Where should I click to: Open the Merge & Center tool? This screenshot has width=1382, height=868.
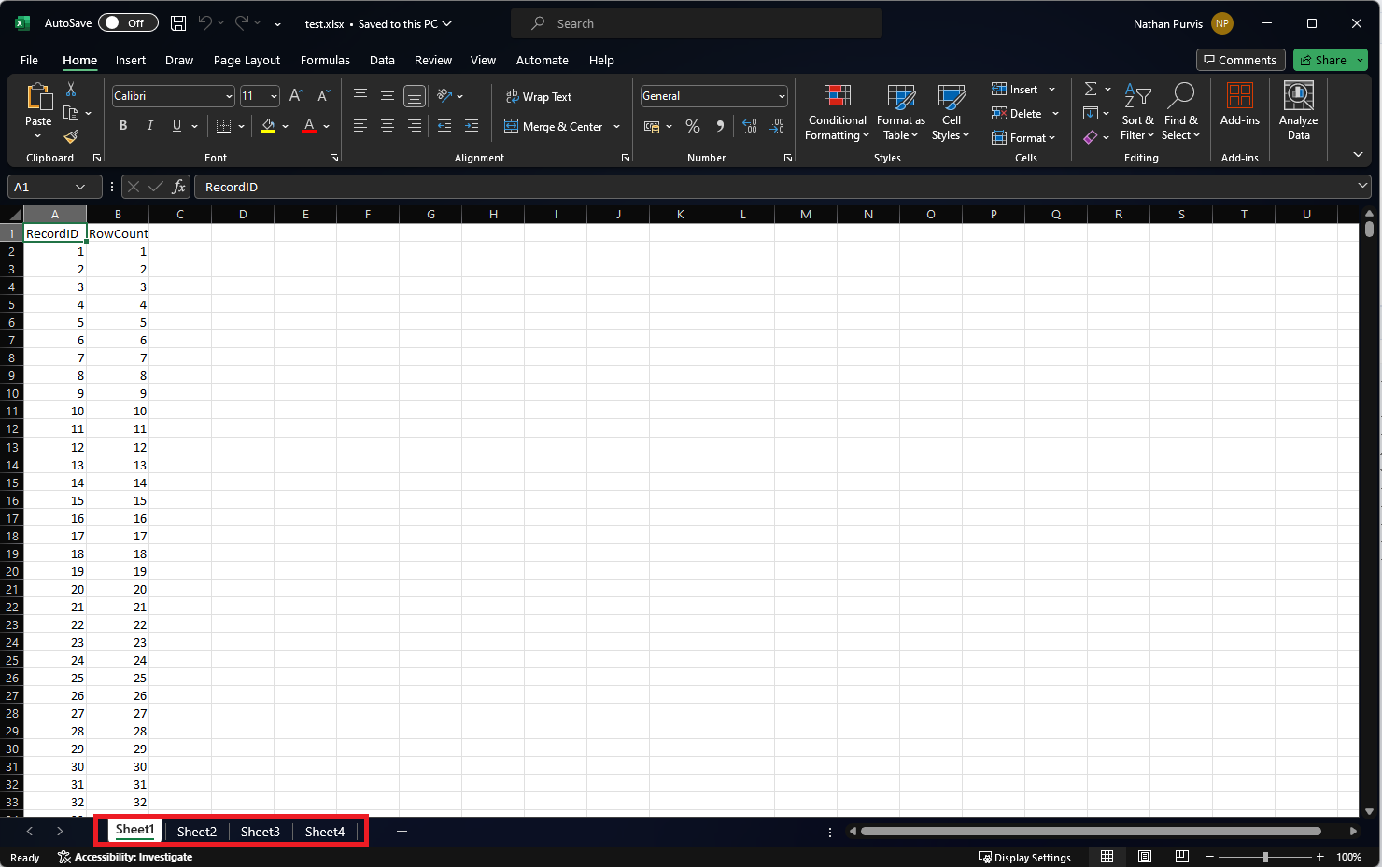(x=555, y=126)
